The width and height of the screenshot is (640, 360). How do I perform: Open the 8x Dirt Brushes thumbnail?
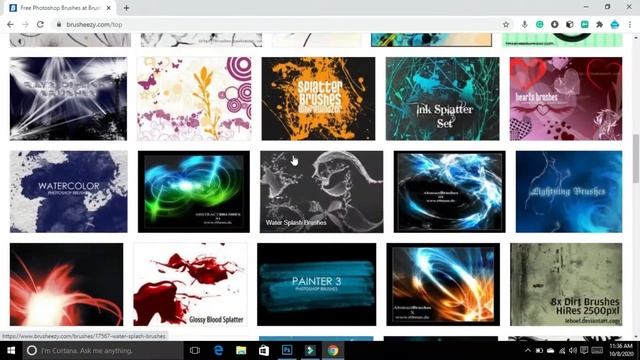pyautogui.click(x=566, y=284)
